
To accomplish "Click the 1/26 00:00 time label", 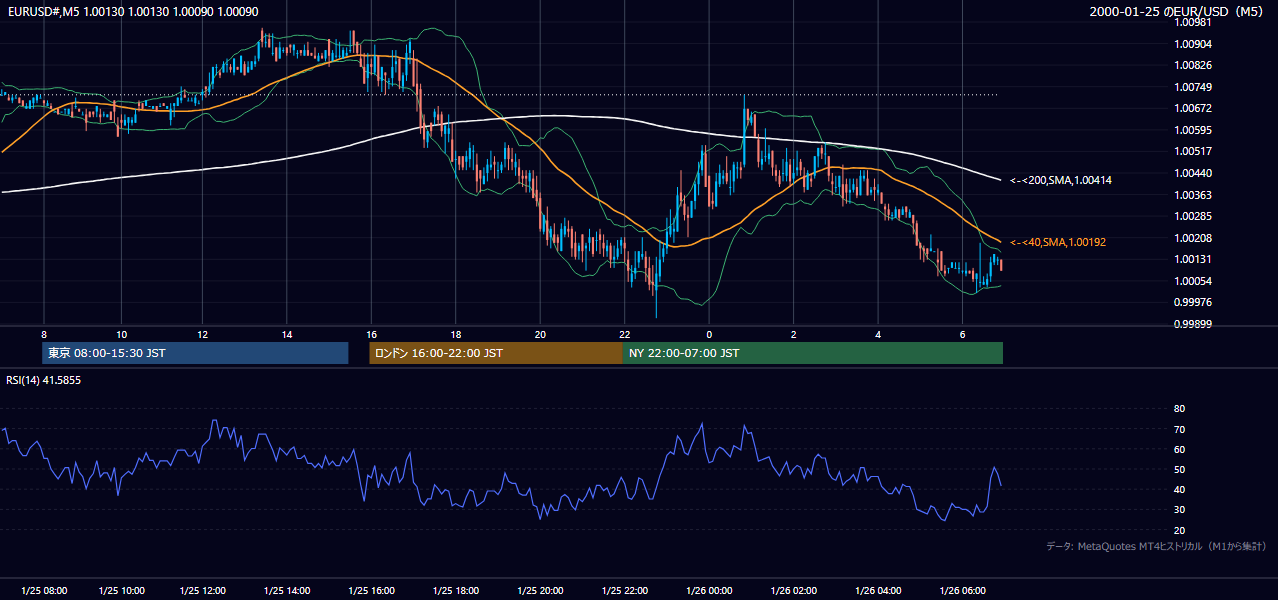I will pyautogui.click(x=709, y=590).
